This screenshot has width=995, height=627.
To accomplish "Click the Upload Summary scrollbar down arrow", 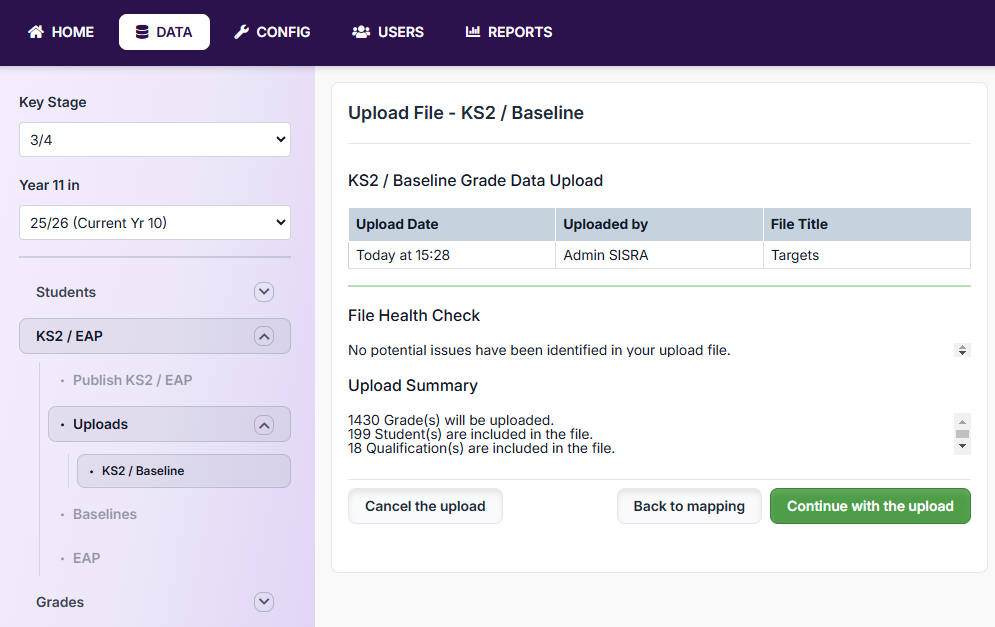I will pos(963,447).
